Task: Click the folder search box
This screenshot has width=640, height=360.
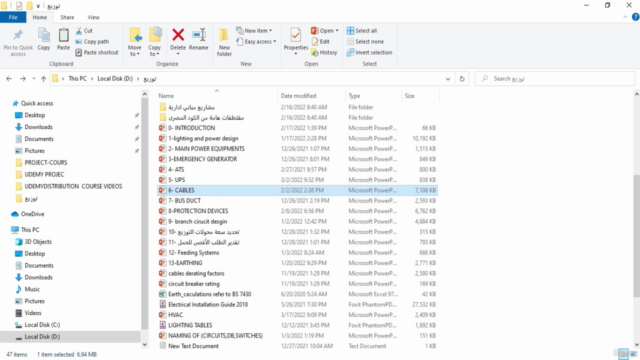Action: [x=555, y=78]
